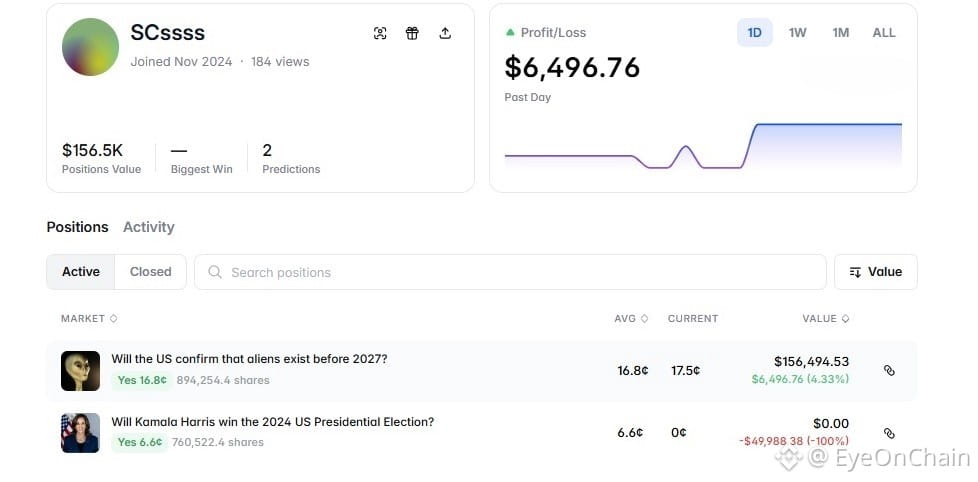Sort positions by AVG column
This screenshot has height=482, width=978.
click(630, 319)
